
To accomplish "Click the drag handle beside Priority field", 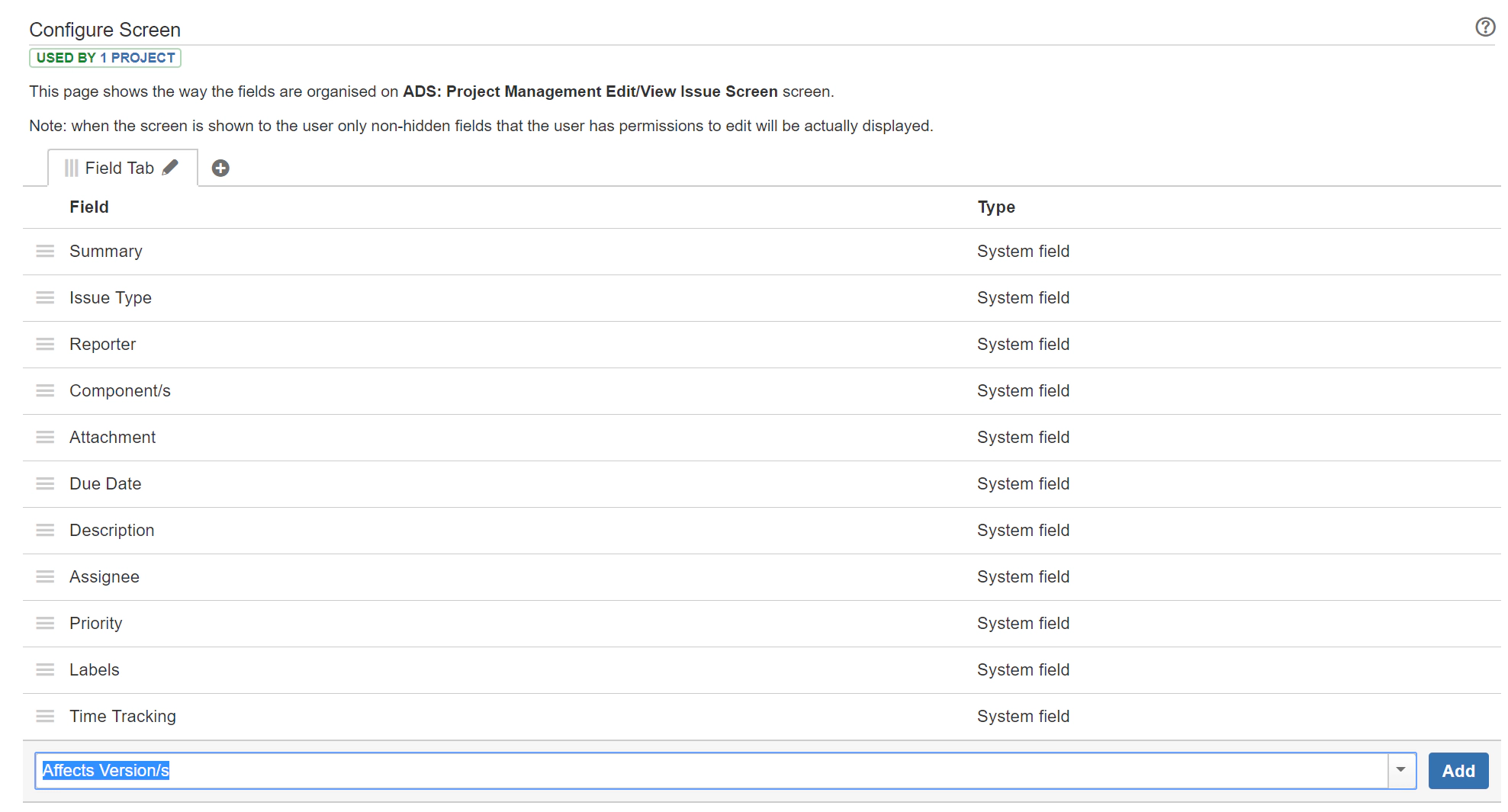I will pos(45,623).
